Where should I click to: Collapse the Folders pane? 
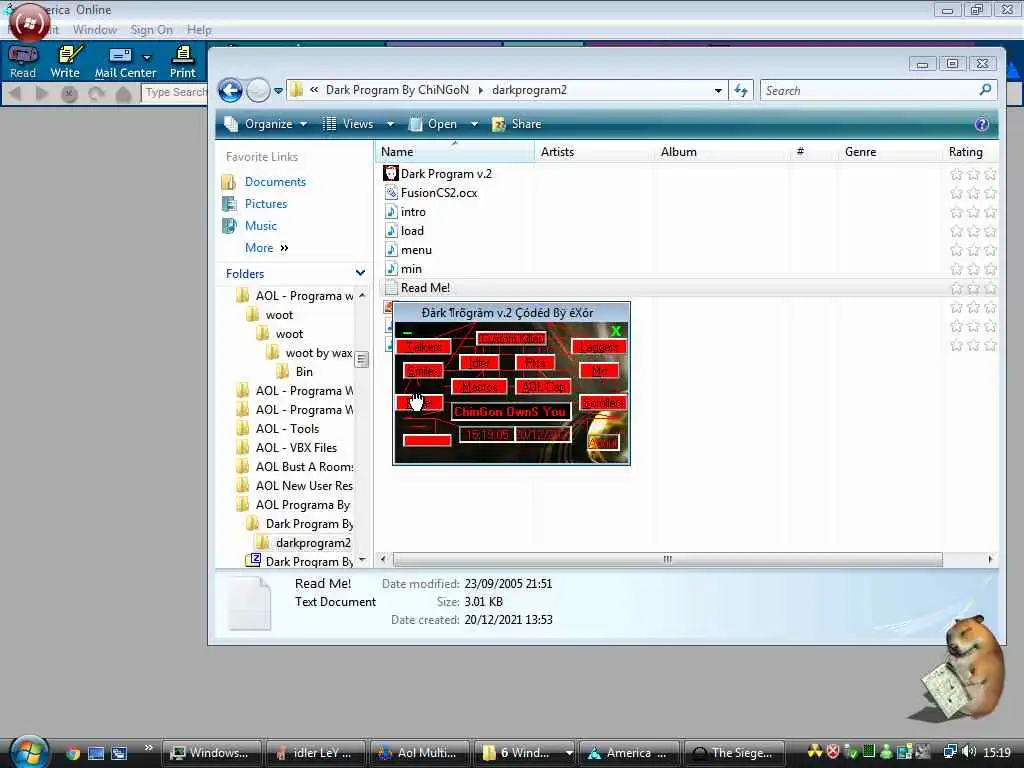coord(360,273)
